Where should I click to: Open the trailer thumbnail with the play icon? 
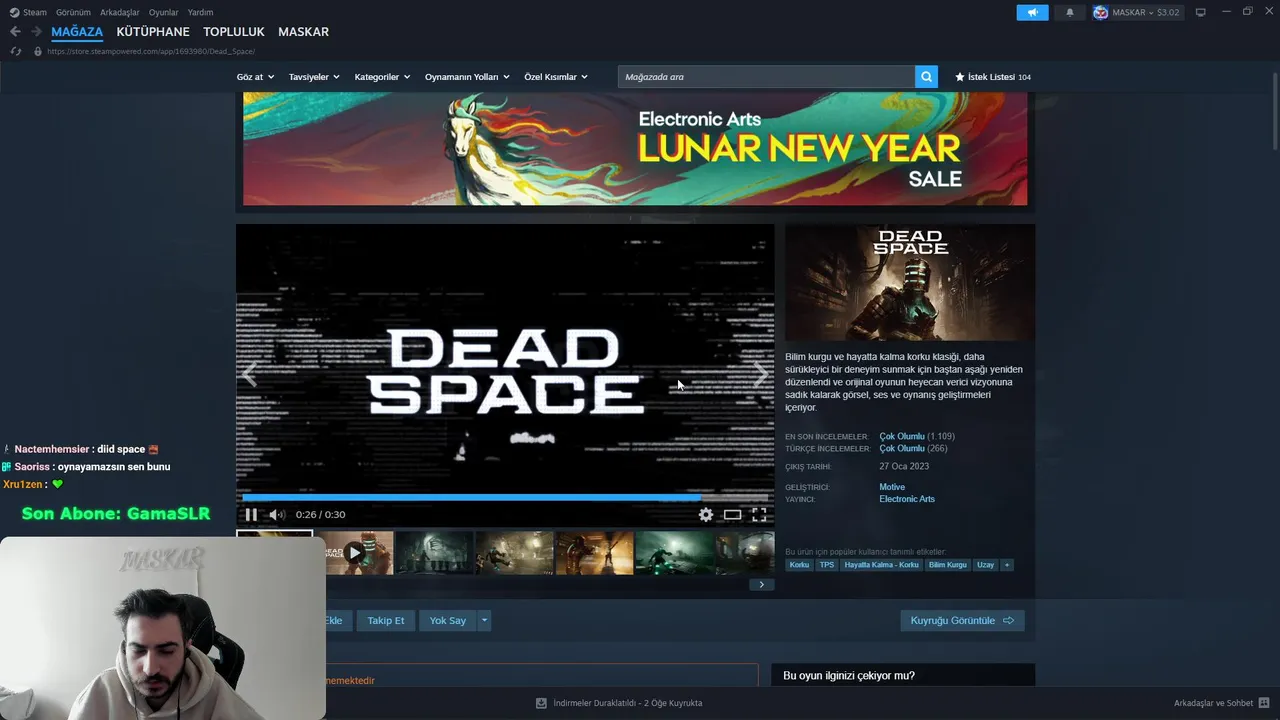click(354, 553)
